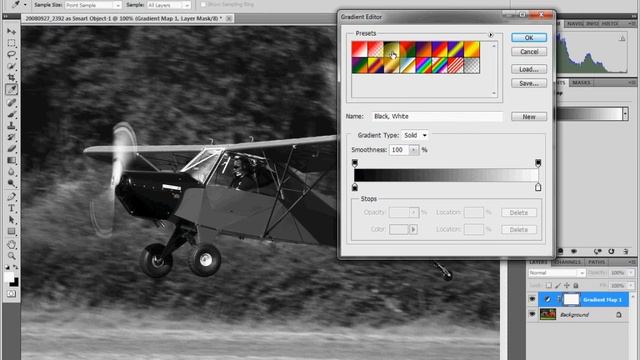Image resolution: width=640 pixels, height=360 pixels.
Task: Open gradient picker arrow in Adjustments panel
Action: (625, 114)
